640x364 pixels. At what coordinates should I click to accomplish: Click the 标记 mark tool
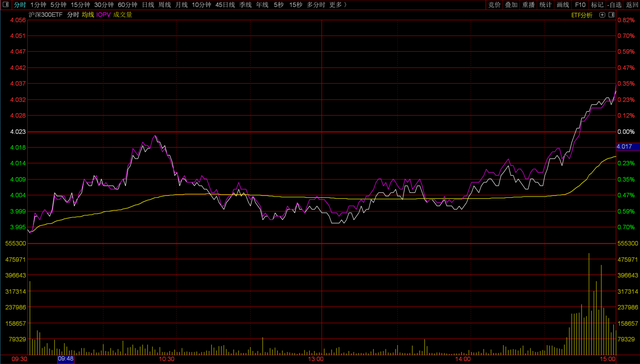pos(597,5)
